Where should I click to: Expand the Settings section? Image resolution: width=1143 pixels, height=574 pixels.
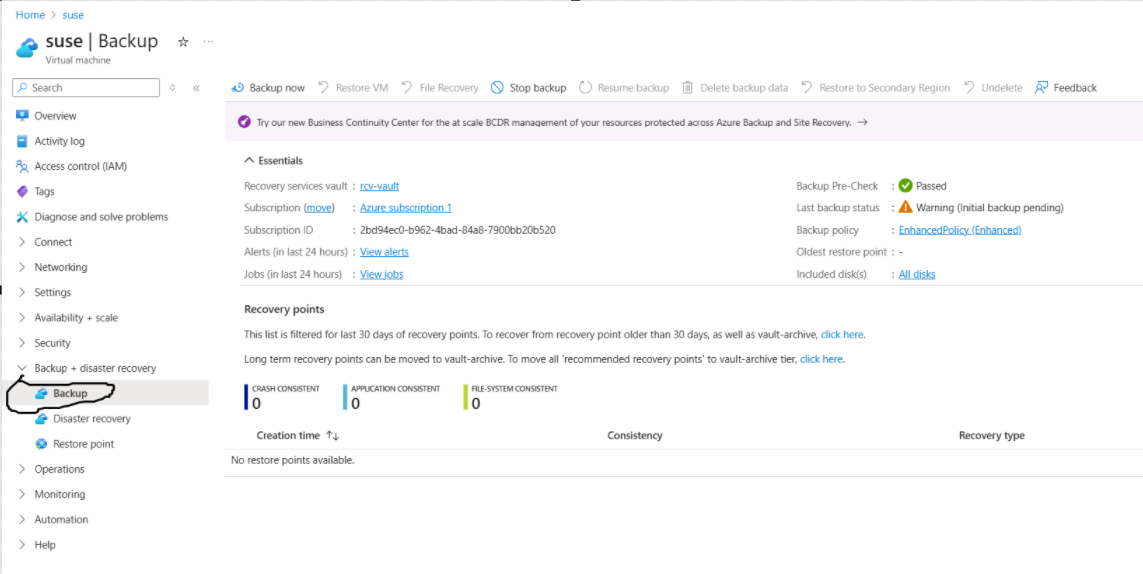click(x=22, y=292)
